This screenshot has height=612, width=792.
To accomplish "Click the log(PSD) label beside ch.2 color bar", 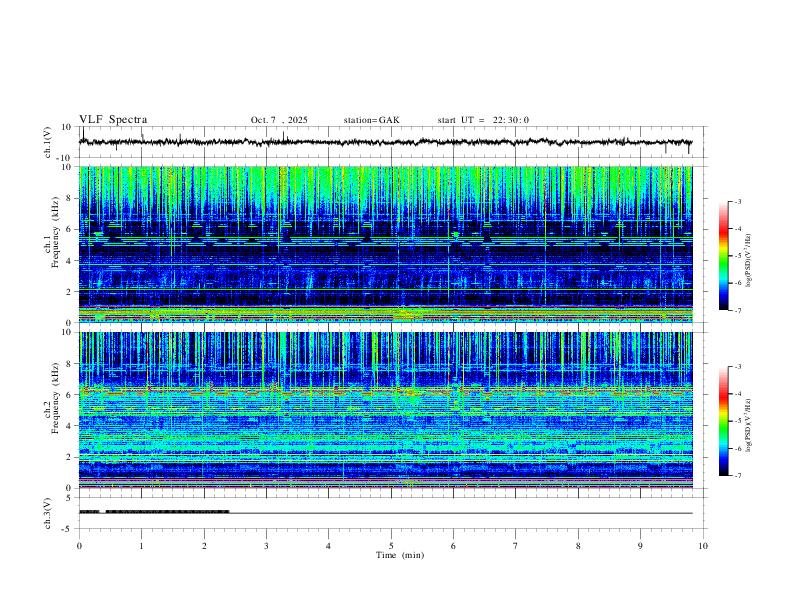I will click(749, 425).
